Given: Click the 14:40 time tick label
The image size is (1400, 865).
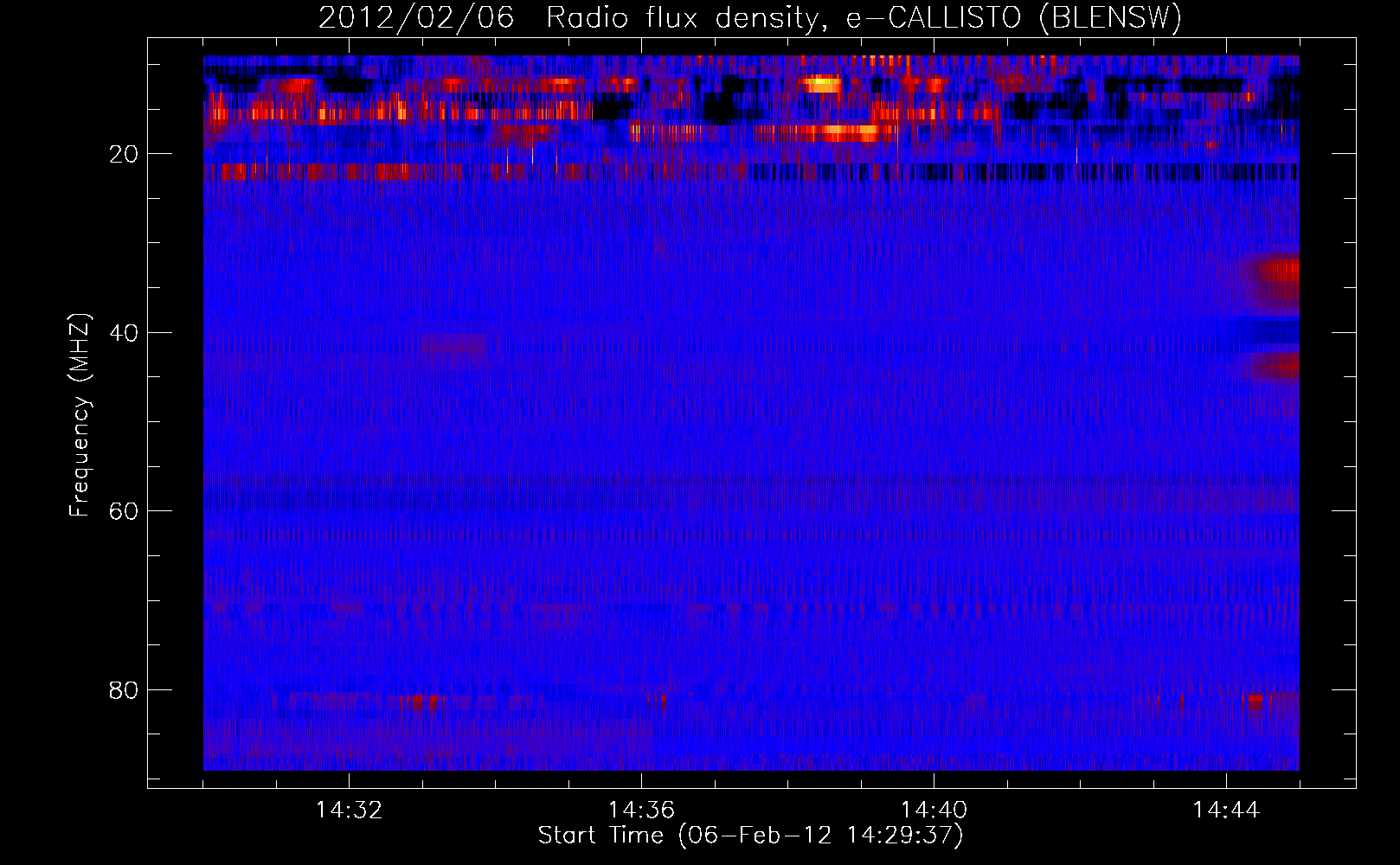Looking at the screenshot, I should (x=934, y=811).
